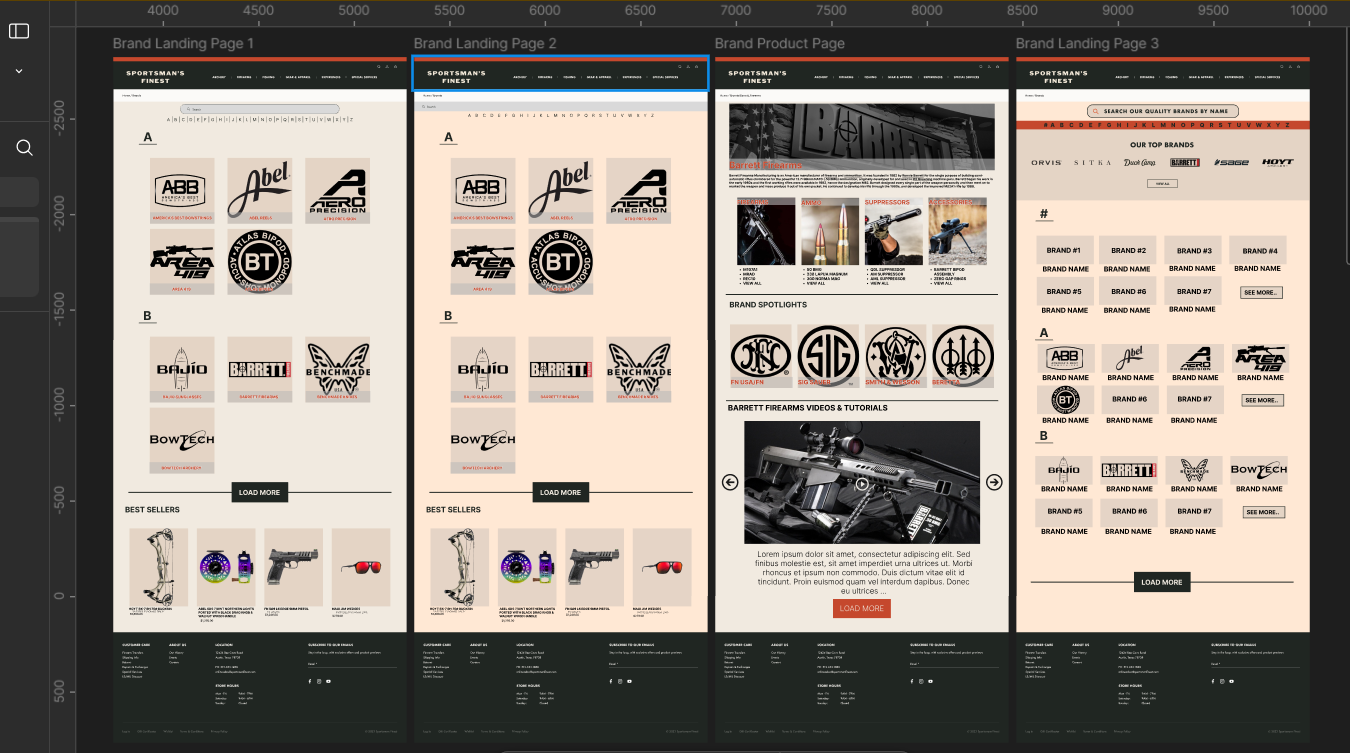1350x753 pixels.
Task: Click pistol best seller in Landing Page 2
Action: (x=595, y=567)
